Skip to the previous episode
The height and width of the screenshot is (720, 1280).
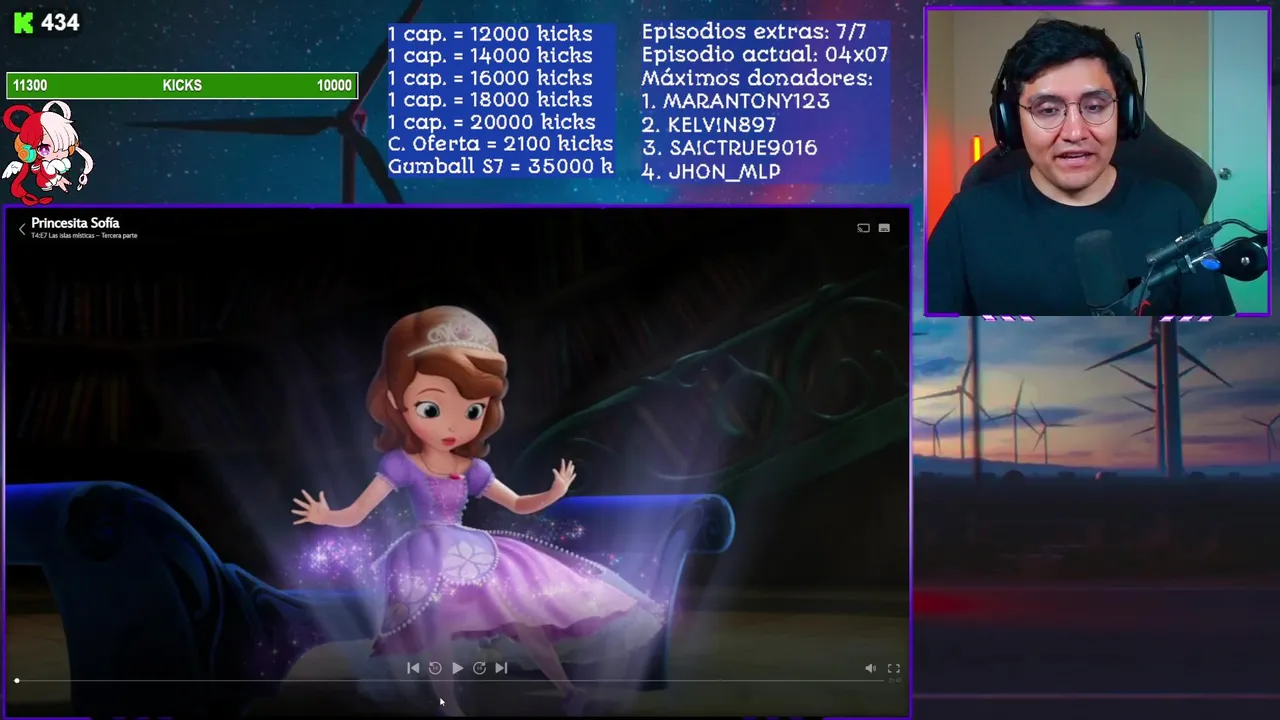[x=413, y=668]
